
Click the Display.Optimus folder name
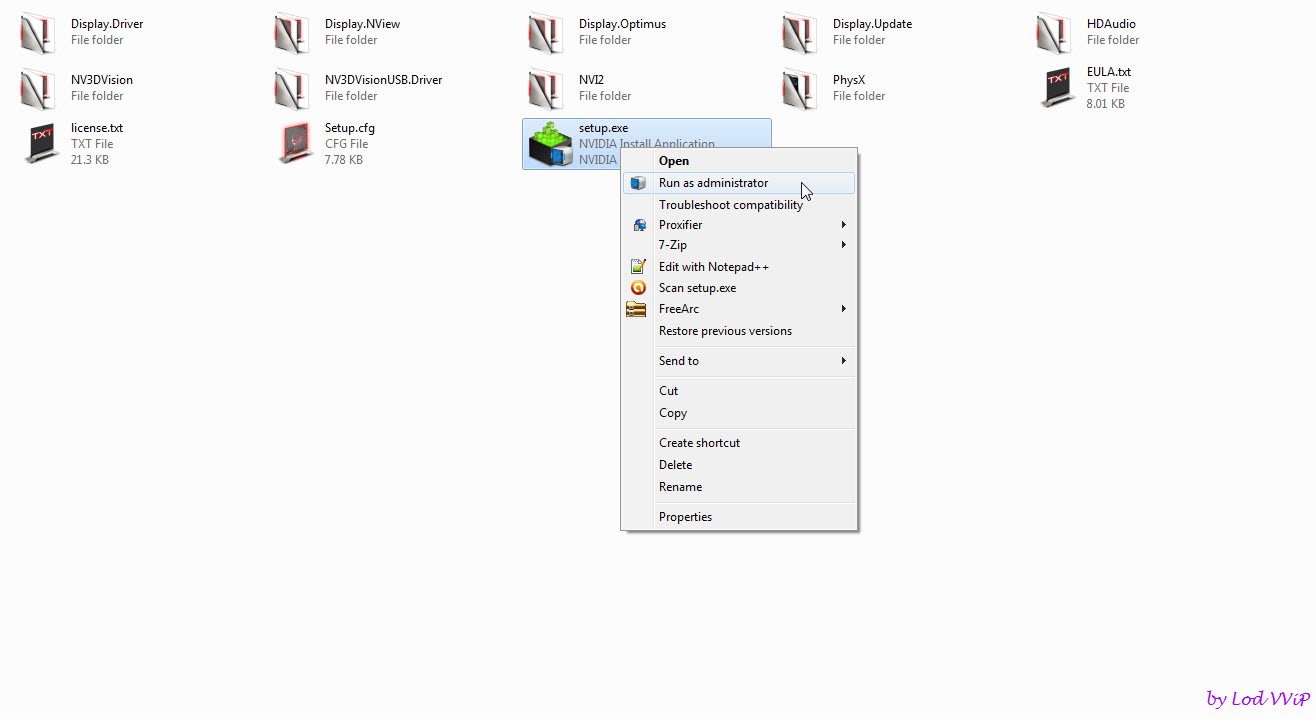[622, 24]
